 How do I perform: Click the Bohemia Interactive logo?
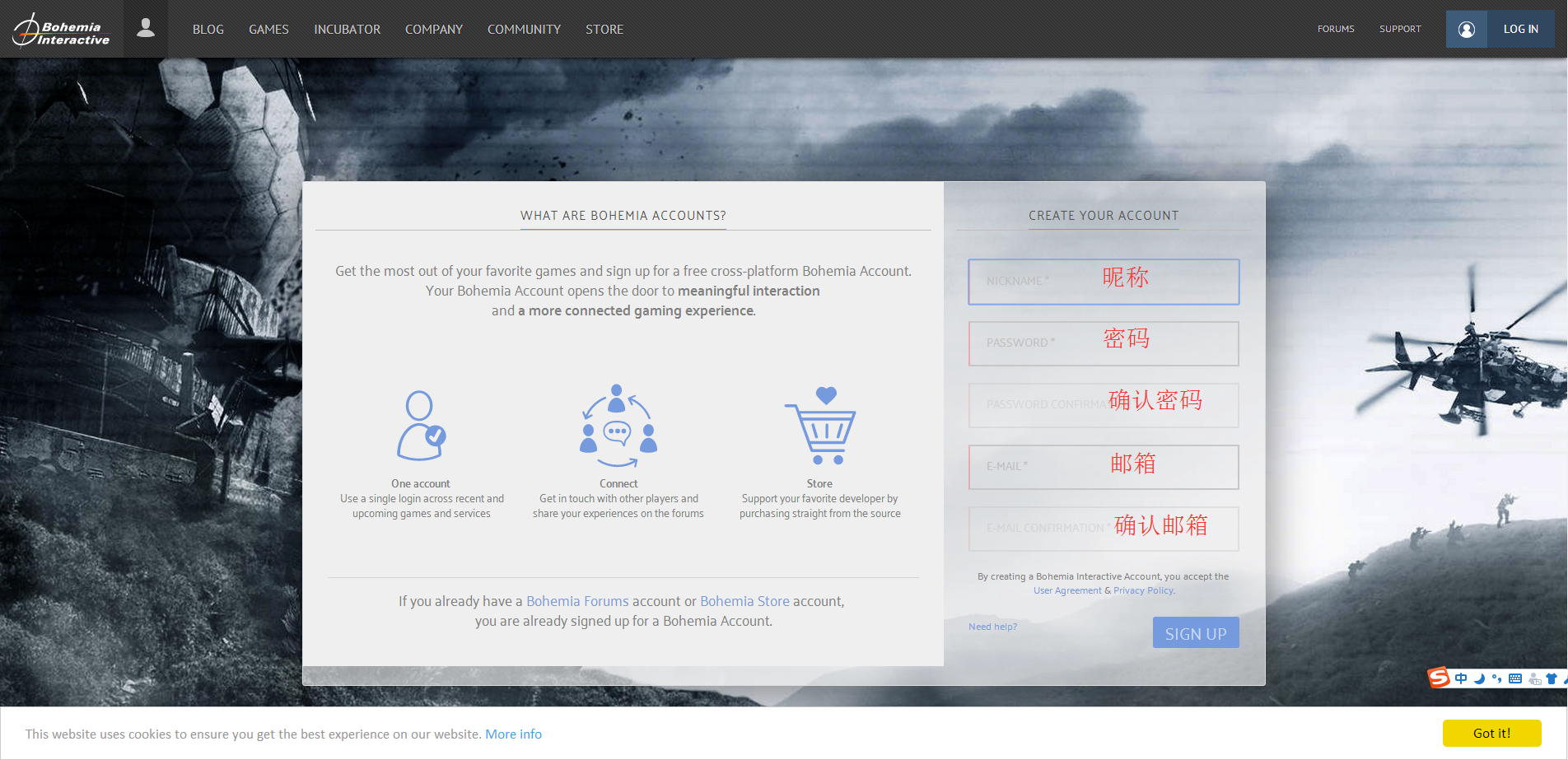point(62,30)
